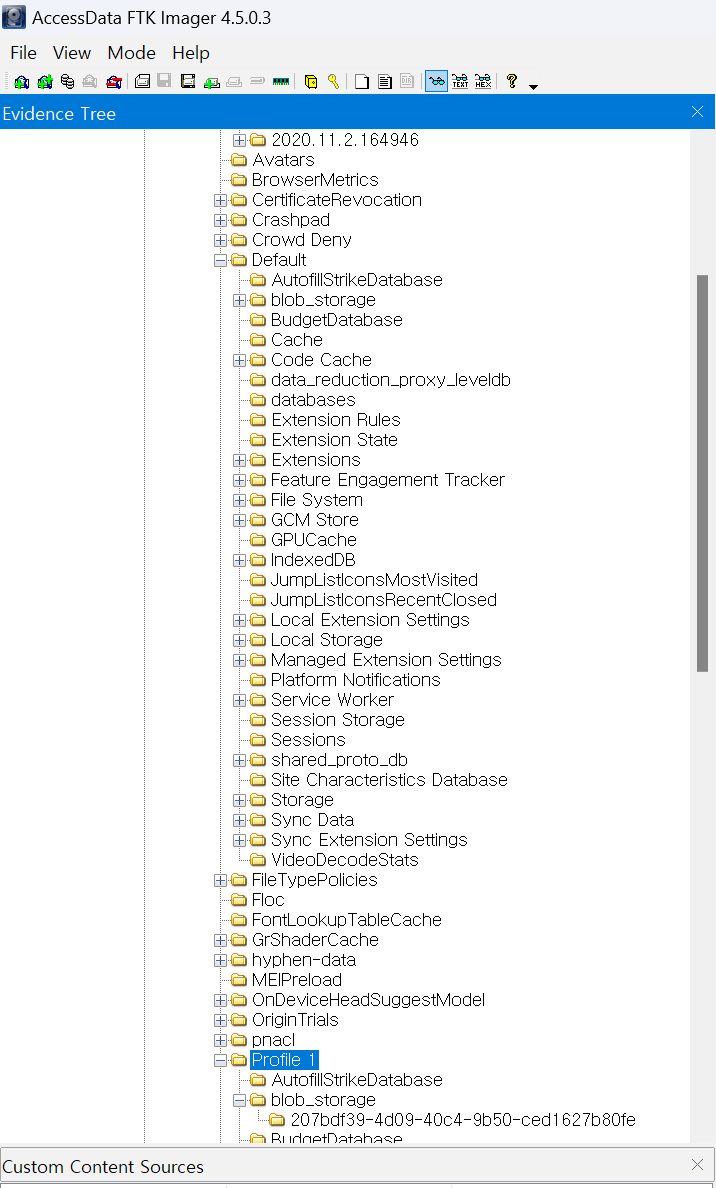Image resolution: width=716 pixels, height=1188 pixels.
Task: Collapse the Default folder node
Action: pos(220,260)
